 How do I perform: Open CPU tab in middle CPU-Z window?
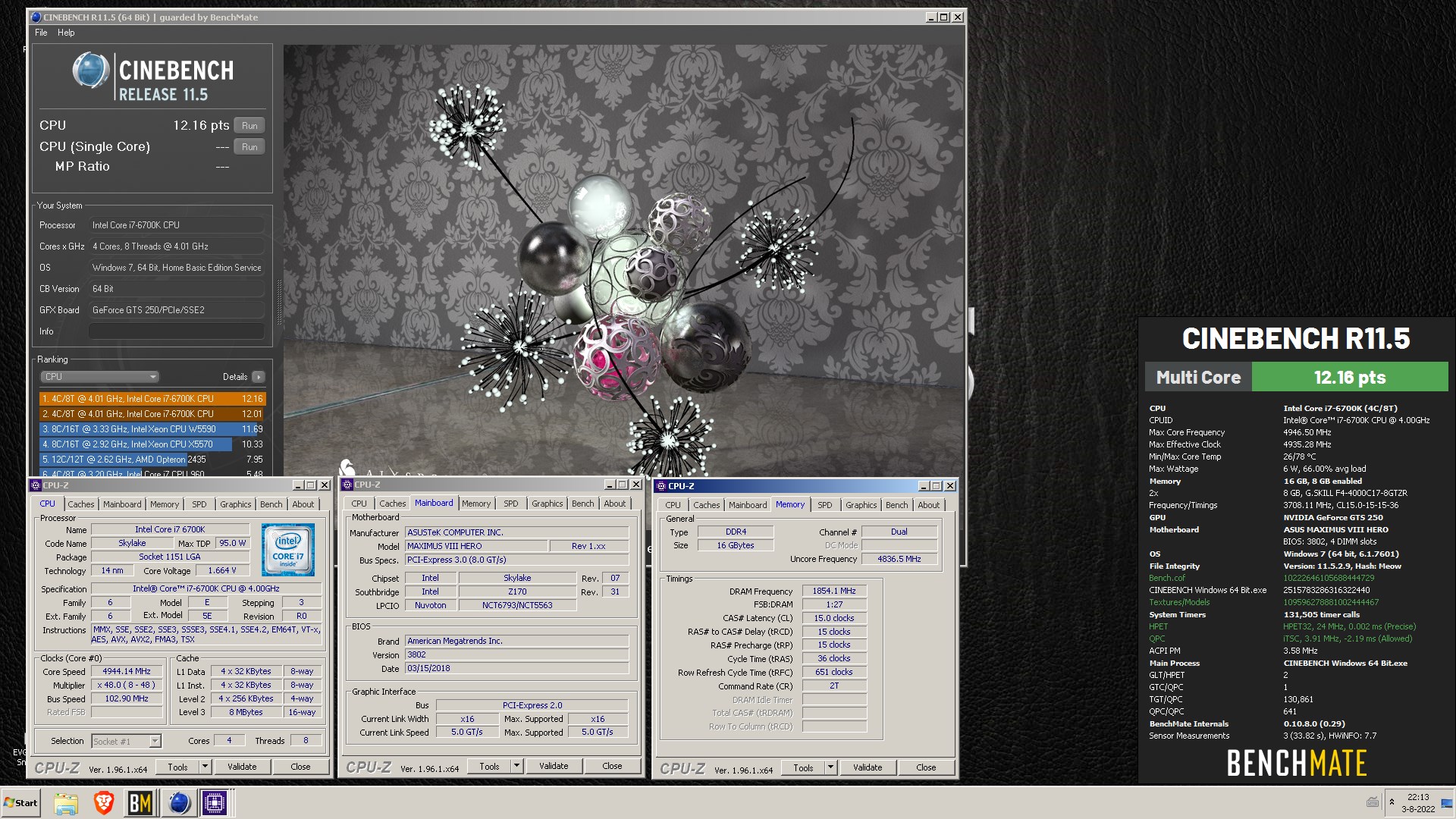(359, 504)
